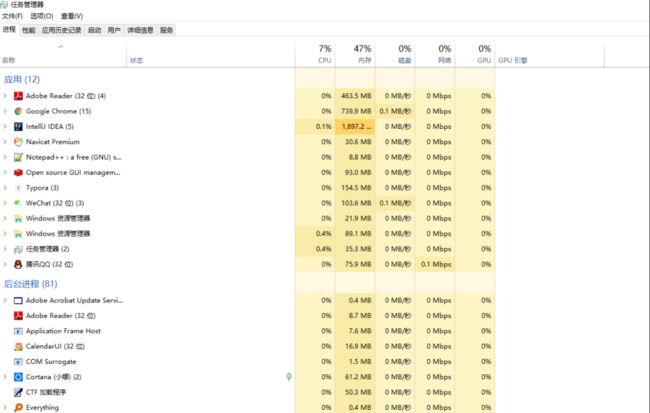Click the Cortana process icon
The image size is (650, 413).
pyautogui.click(x=18, y=377)
